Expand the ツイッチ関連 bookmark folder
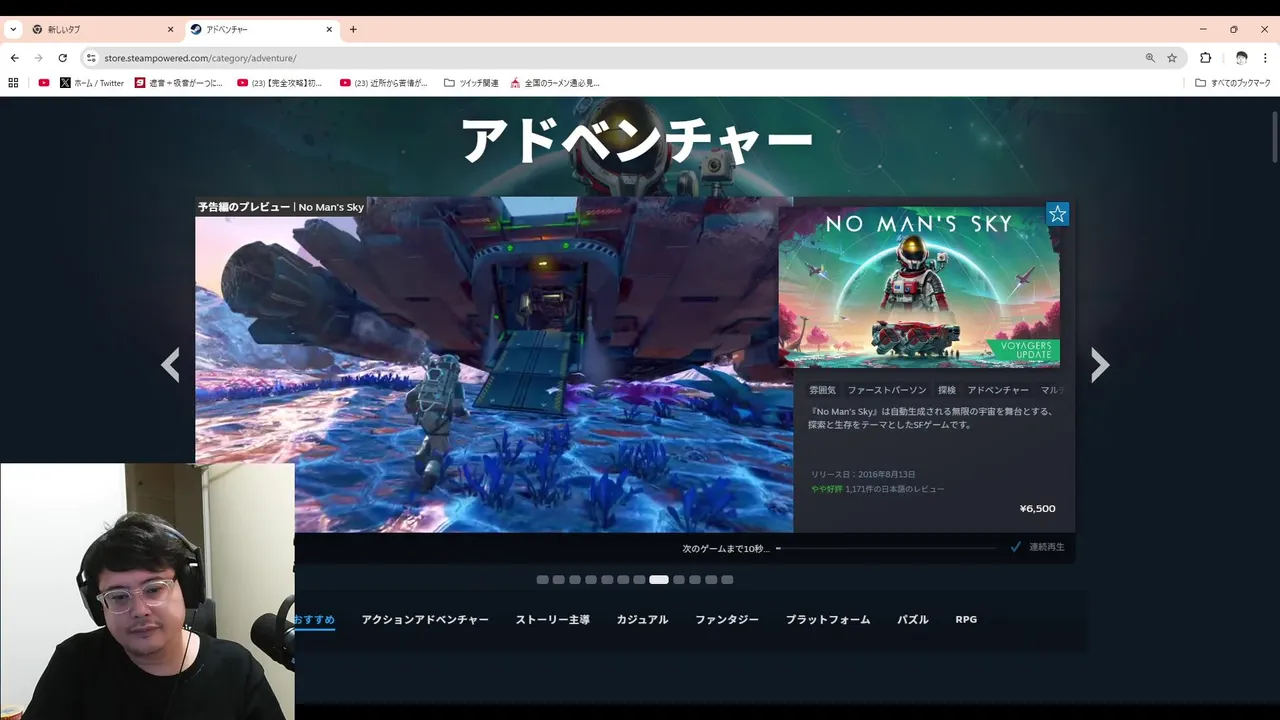The image size is (1280, 720). pyautogui.click(x=471, y=83)
